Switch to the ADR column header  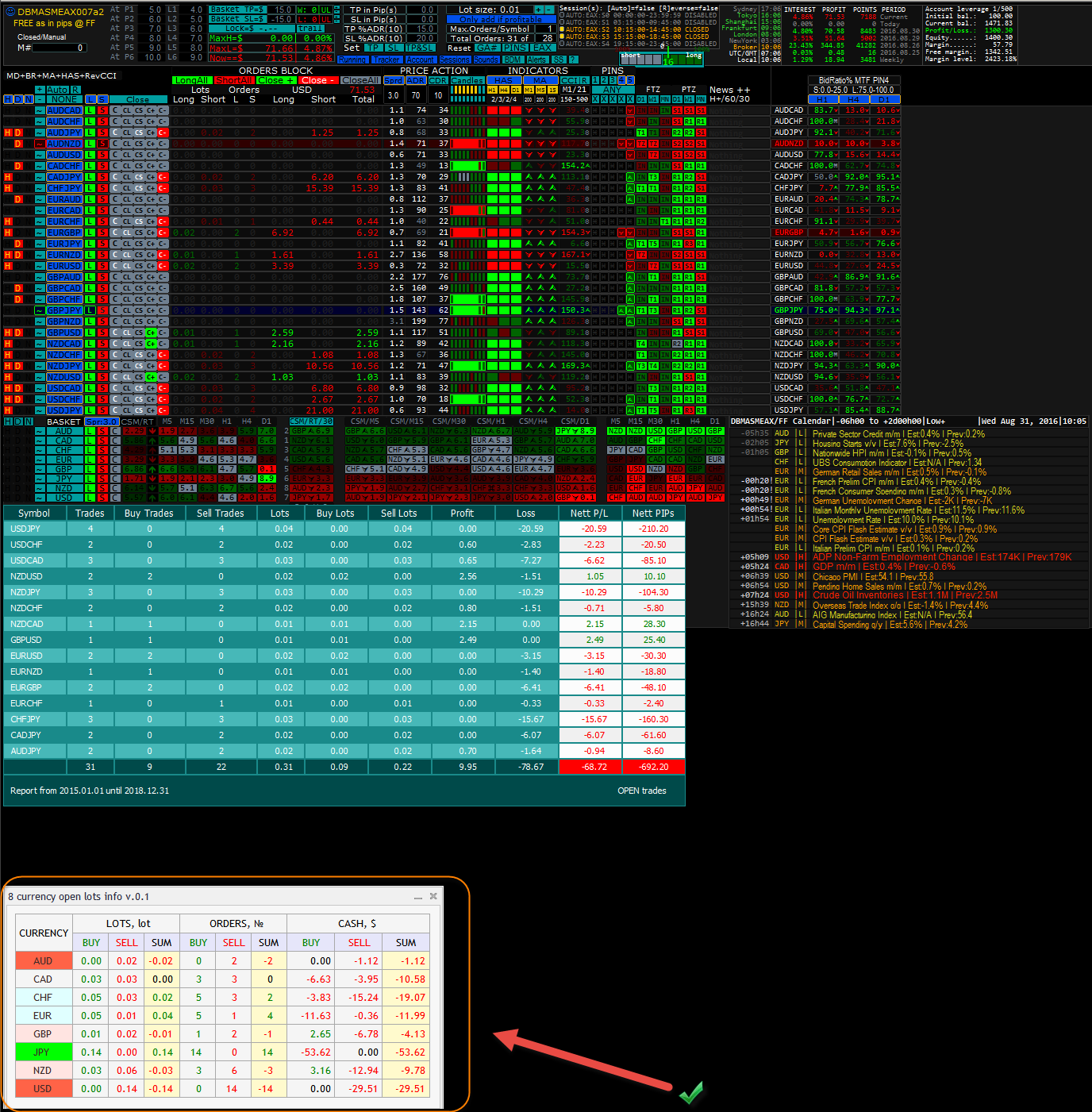click(x=416, y=80)
